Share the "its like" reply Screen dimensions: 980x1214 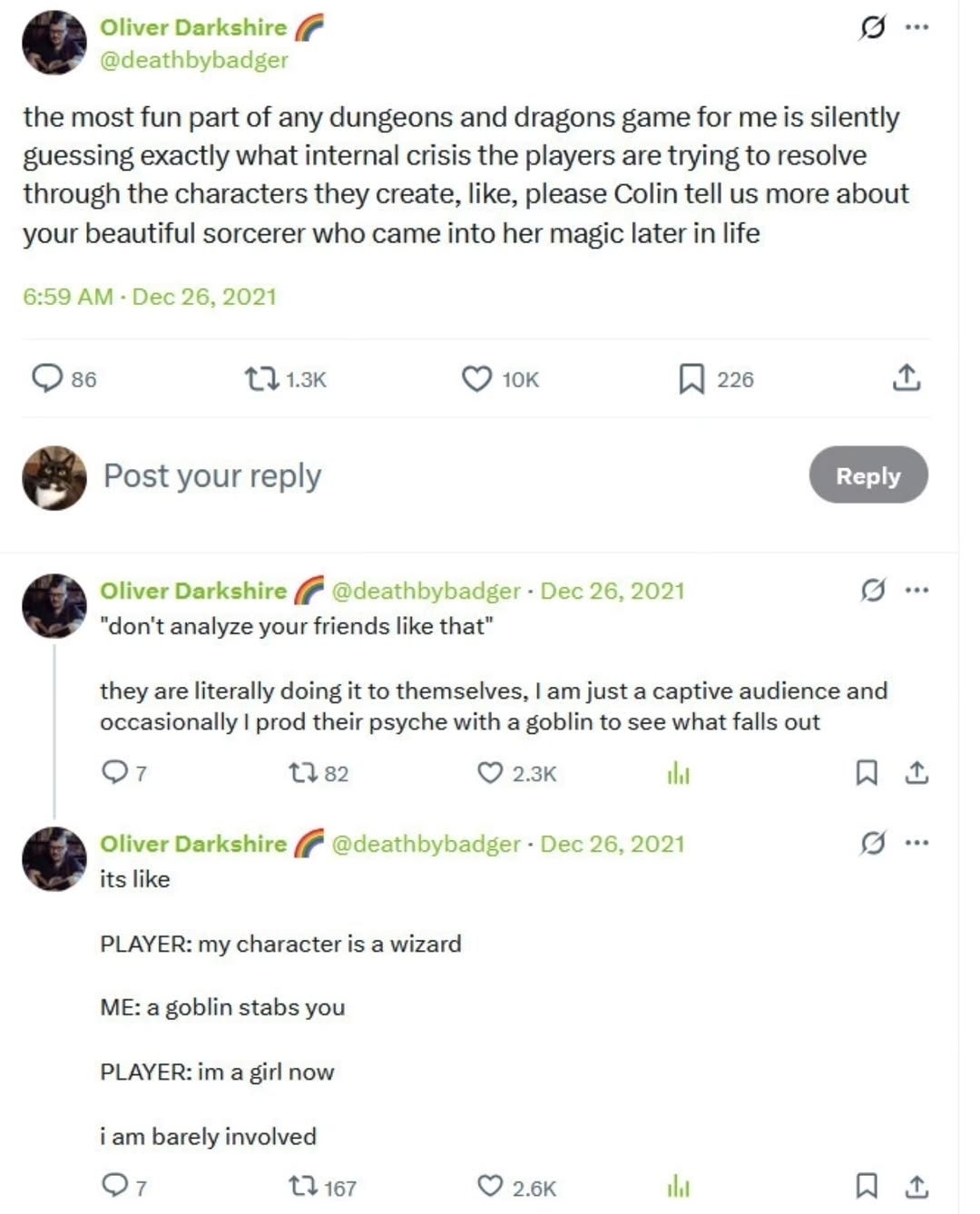(x=916, y=1186)
